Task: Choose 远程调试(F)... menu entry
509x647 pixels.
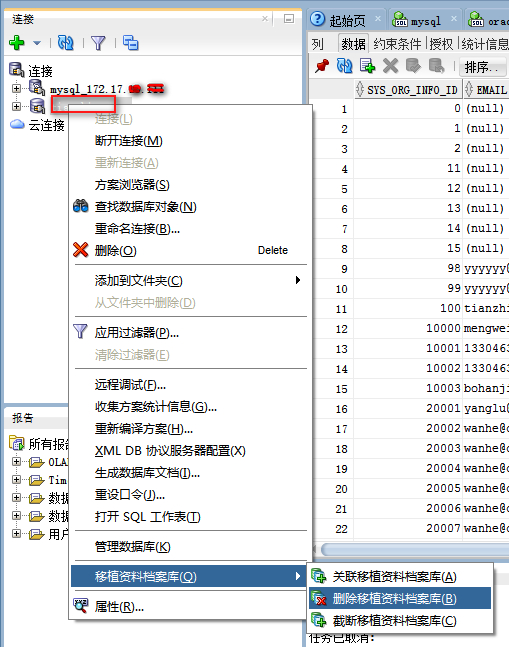Action: (x=130, y=385)
